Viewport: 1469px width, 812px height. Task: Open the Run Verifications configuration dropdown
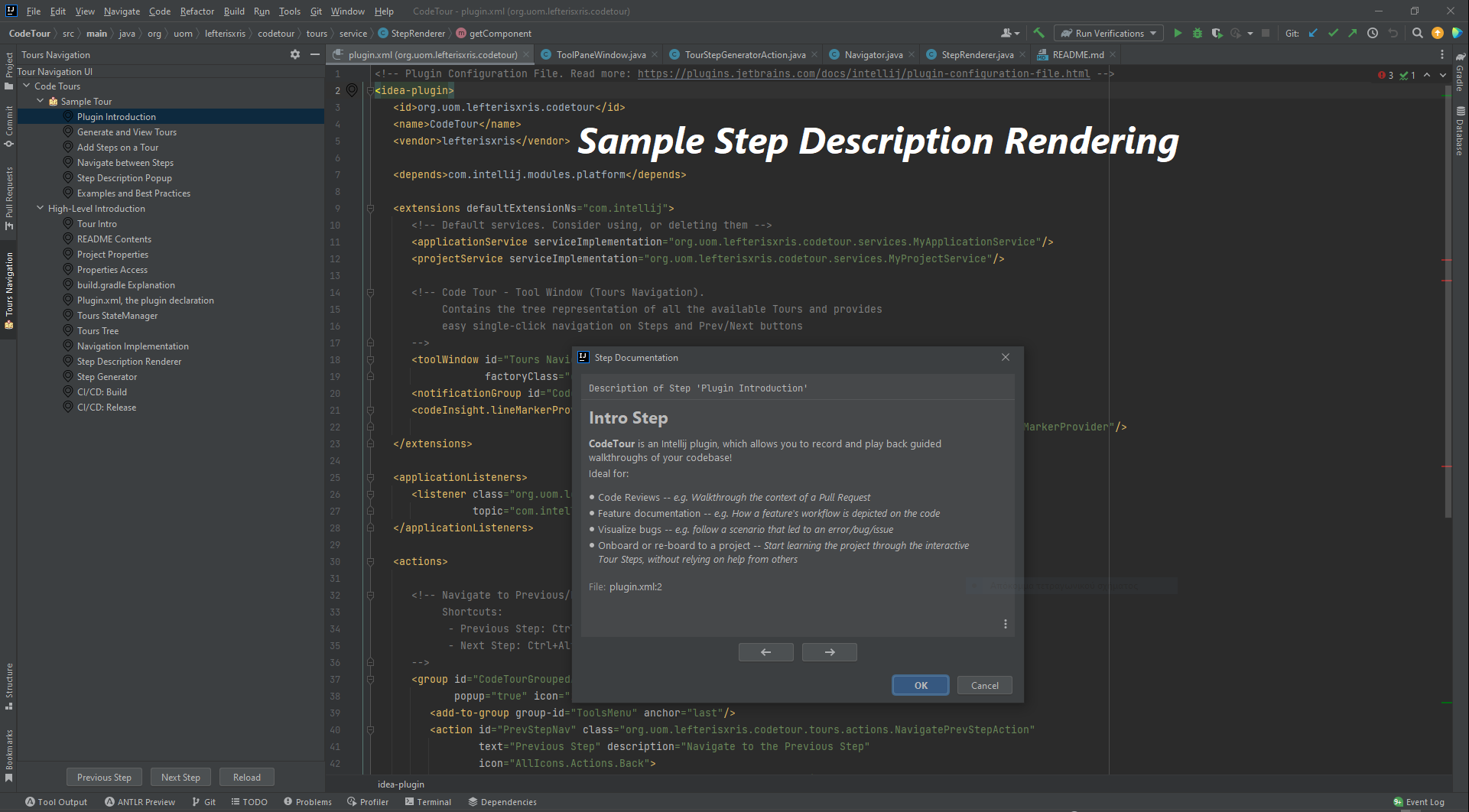1153,33
